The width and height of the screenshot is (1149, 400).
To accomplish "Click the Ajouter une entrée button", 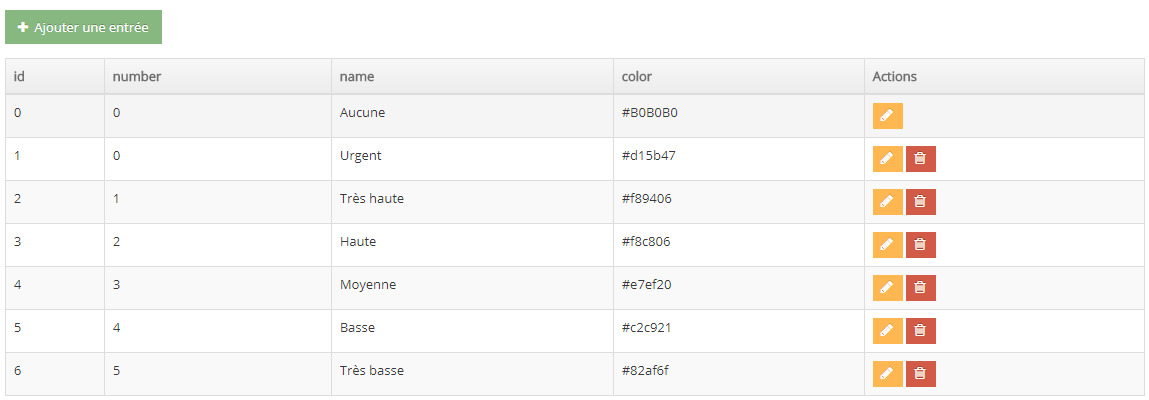I will (x=84, y=27).
